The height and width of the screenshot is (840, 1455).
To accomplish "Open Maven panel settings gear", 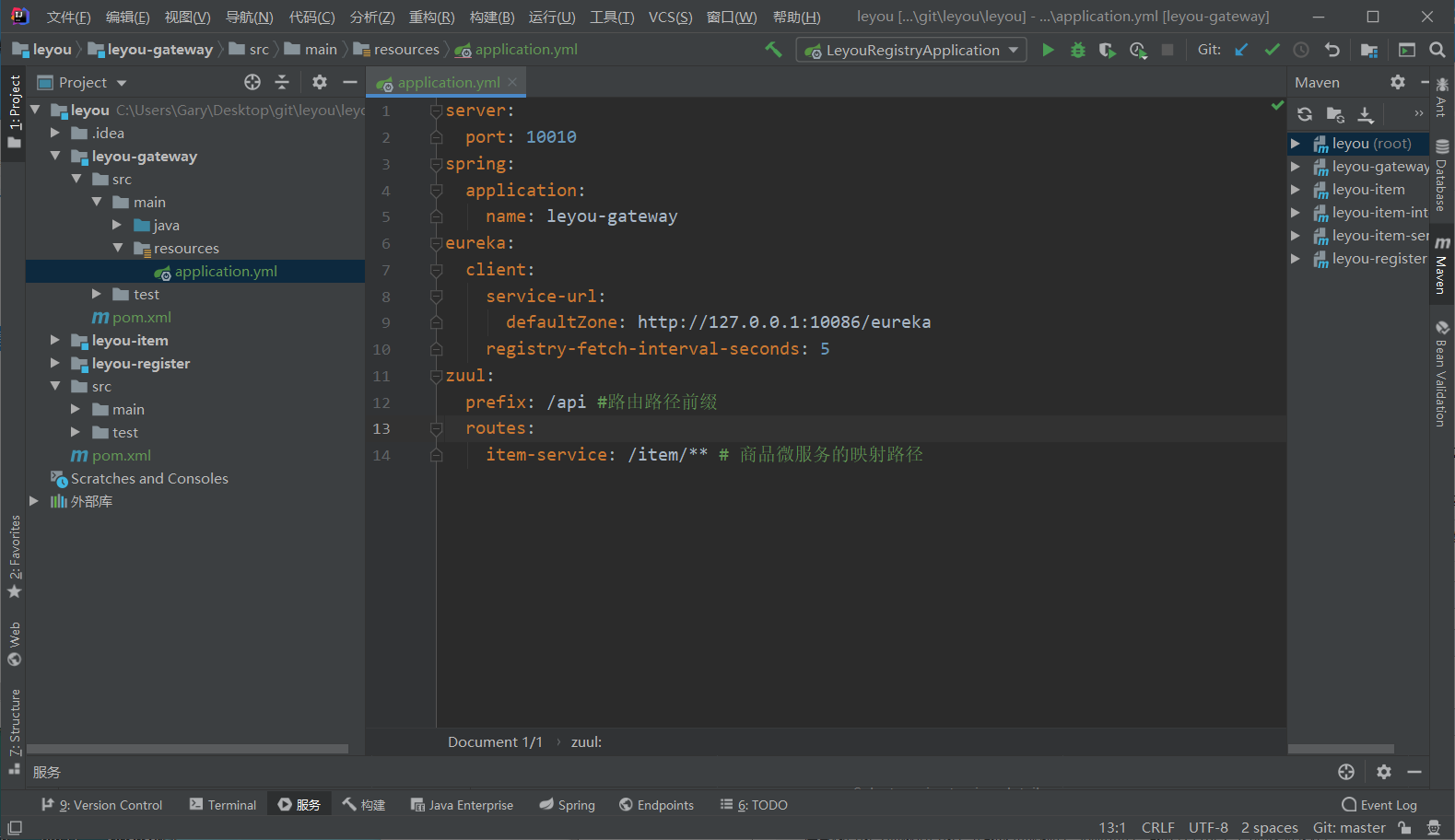I will tap(1398, 82).
